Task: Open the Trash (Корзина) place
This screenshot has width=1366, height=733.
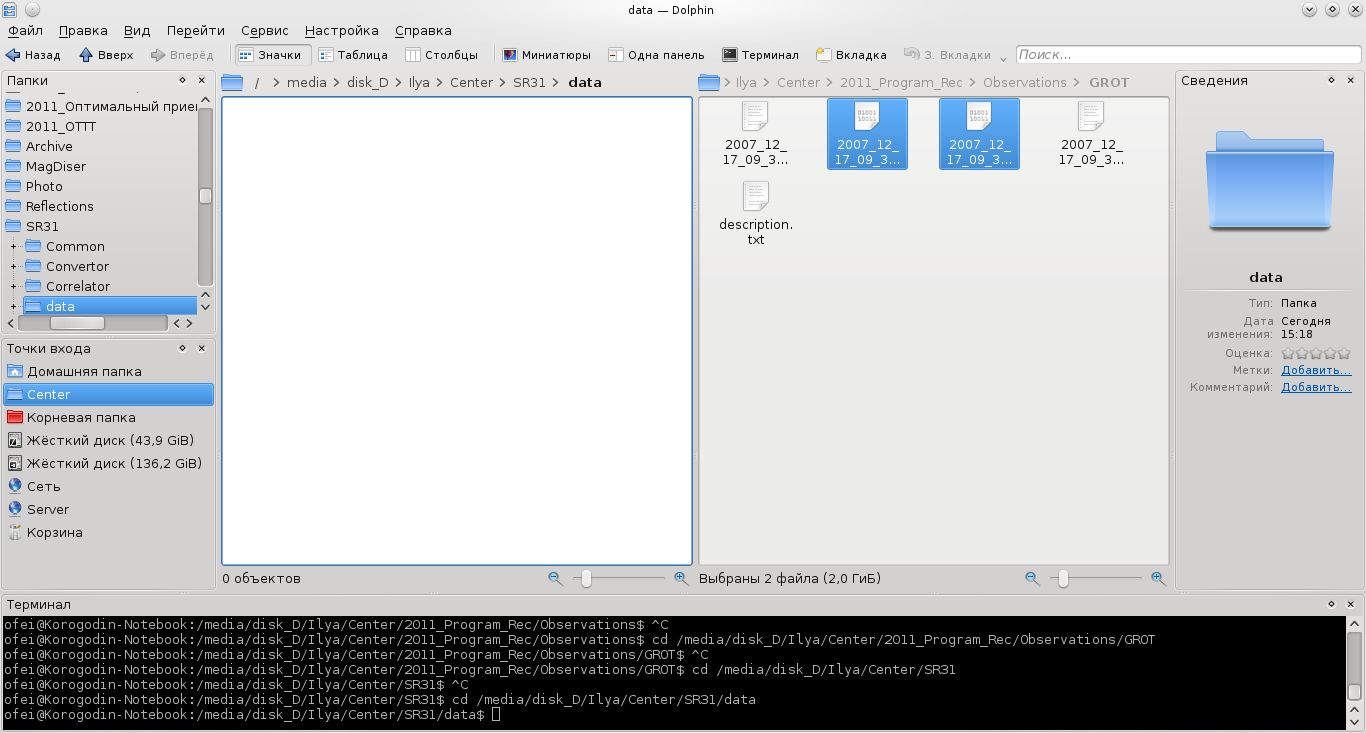Action: tap(15, 533)
